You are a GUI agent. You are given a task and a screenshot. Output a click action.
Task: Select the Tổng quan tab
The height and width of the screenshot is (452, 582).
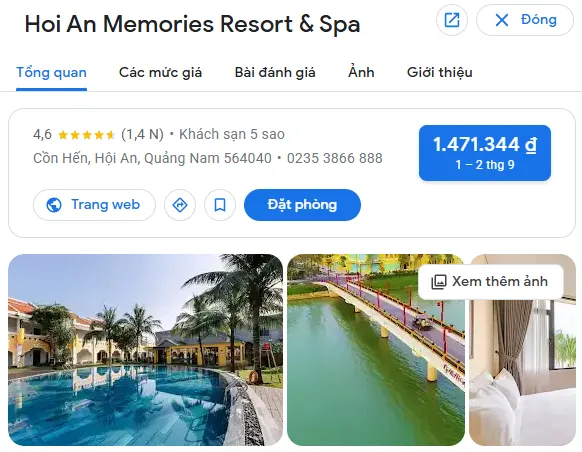click(52, 72)
